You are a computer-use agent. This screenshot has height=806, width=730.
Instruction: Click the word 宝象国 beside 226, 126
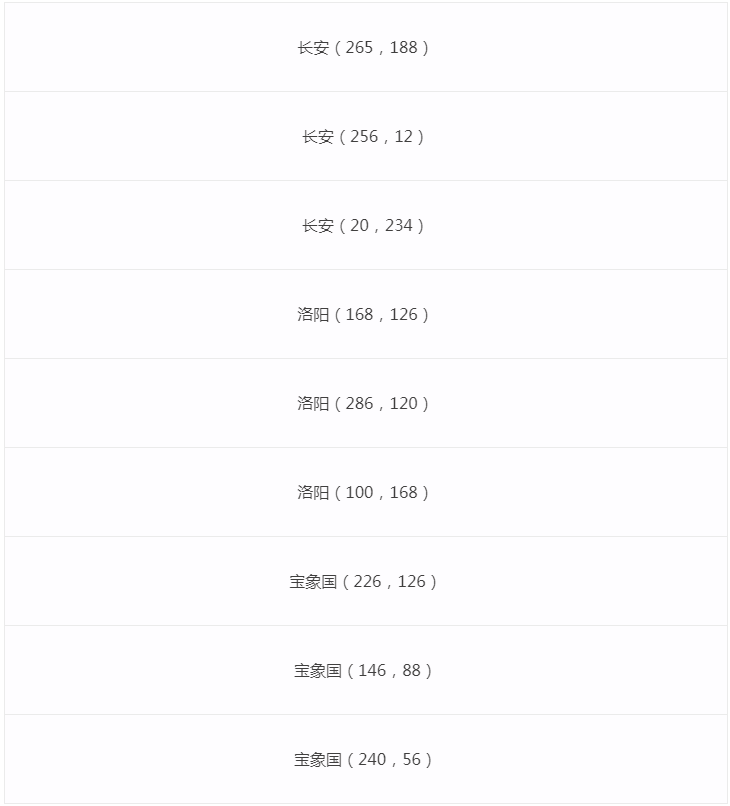pyautogui.click(x=313, y=582)
